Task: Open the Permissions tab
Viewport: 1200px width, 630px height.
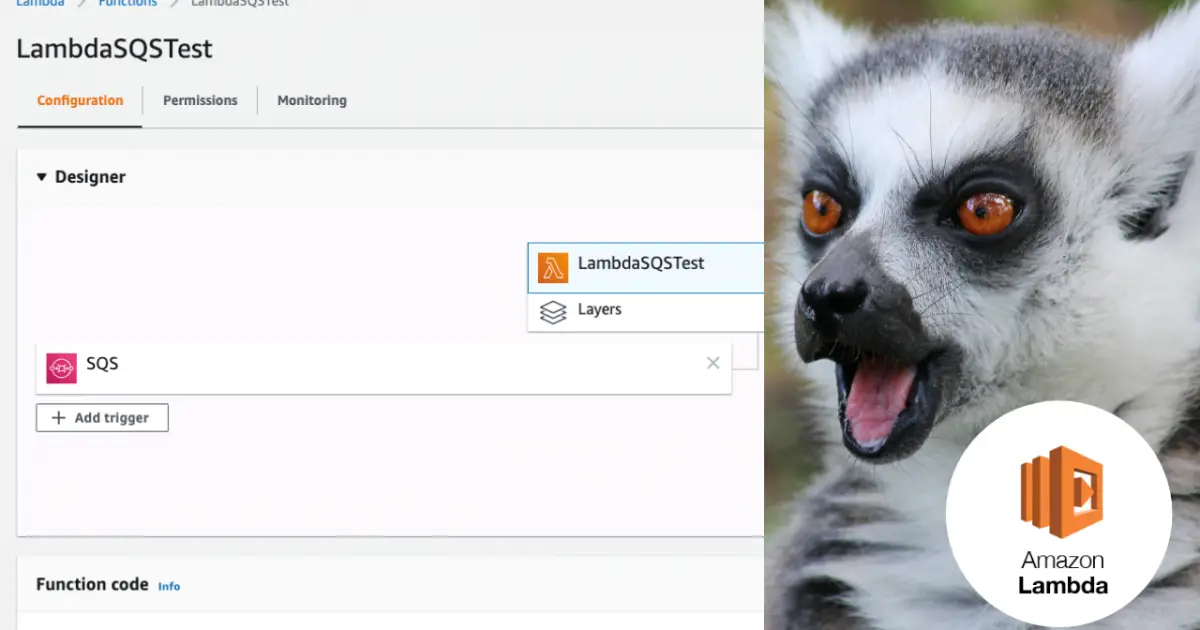Action: point(200,101)
